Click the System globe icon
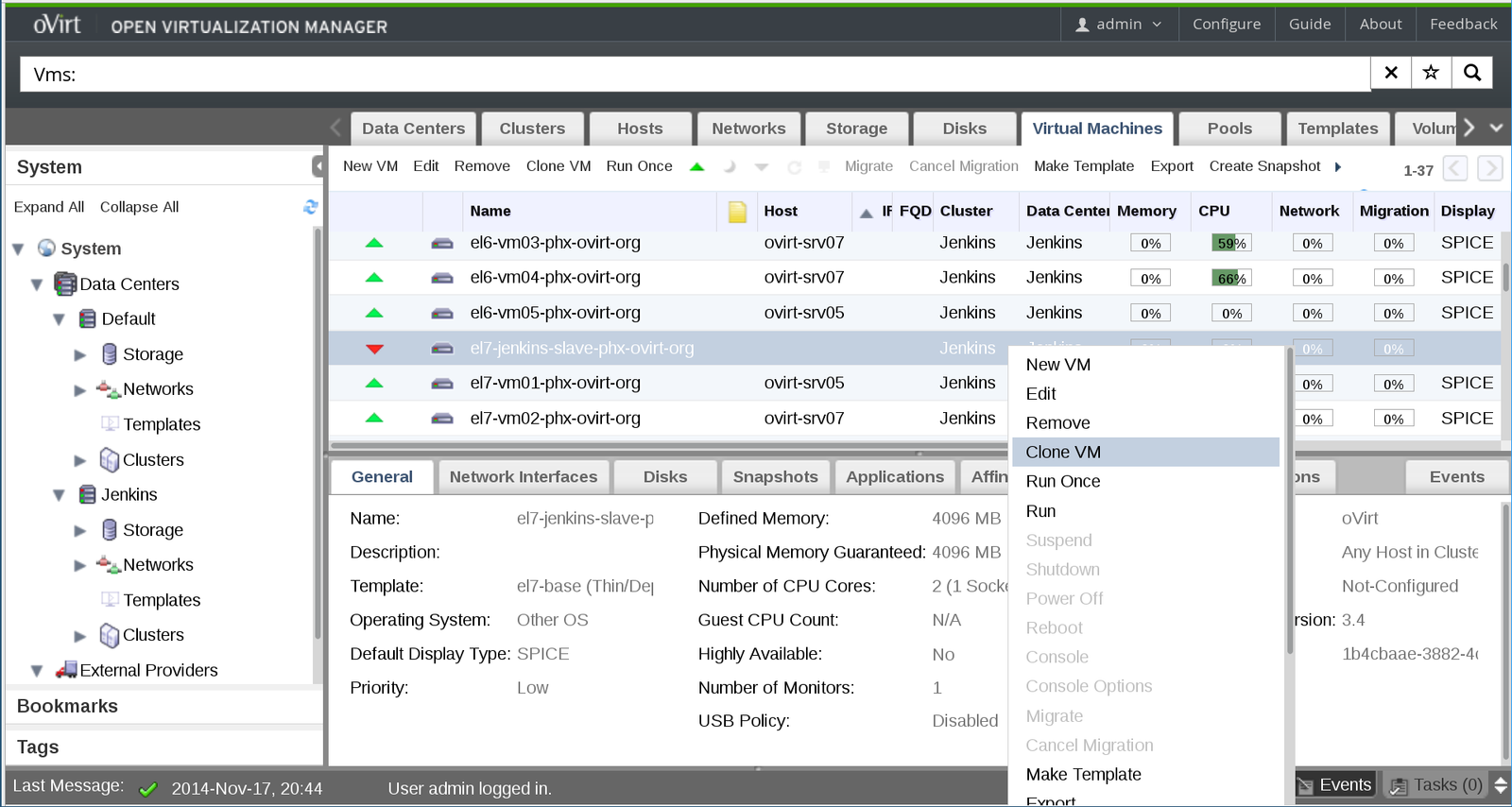The height and width of the screenshot is (807, 1512). click(x=46, y=248)
